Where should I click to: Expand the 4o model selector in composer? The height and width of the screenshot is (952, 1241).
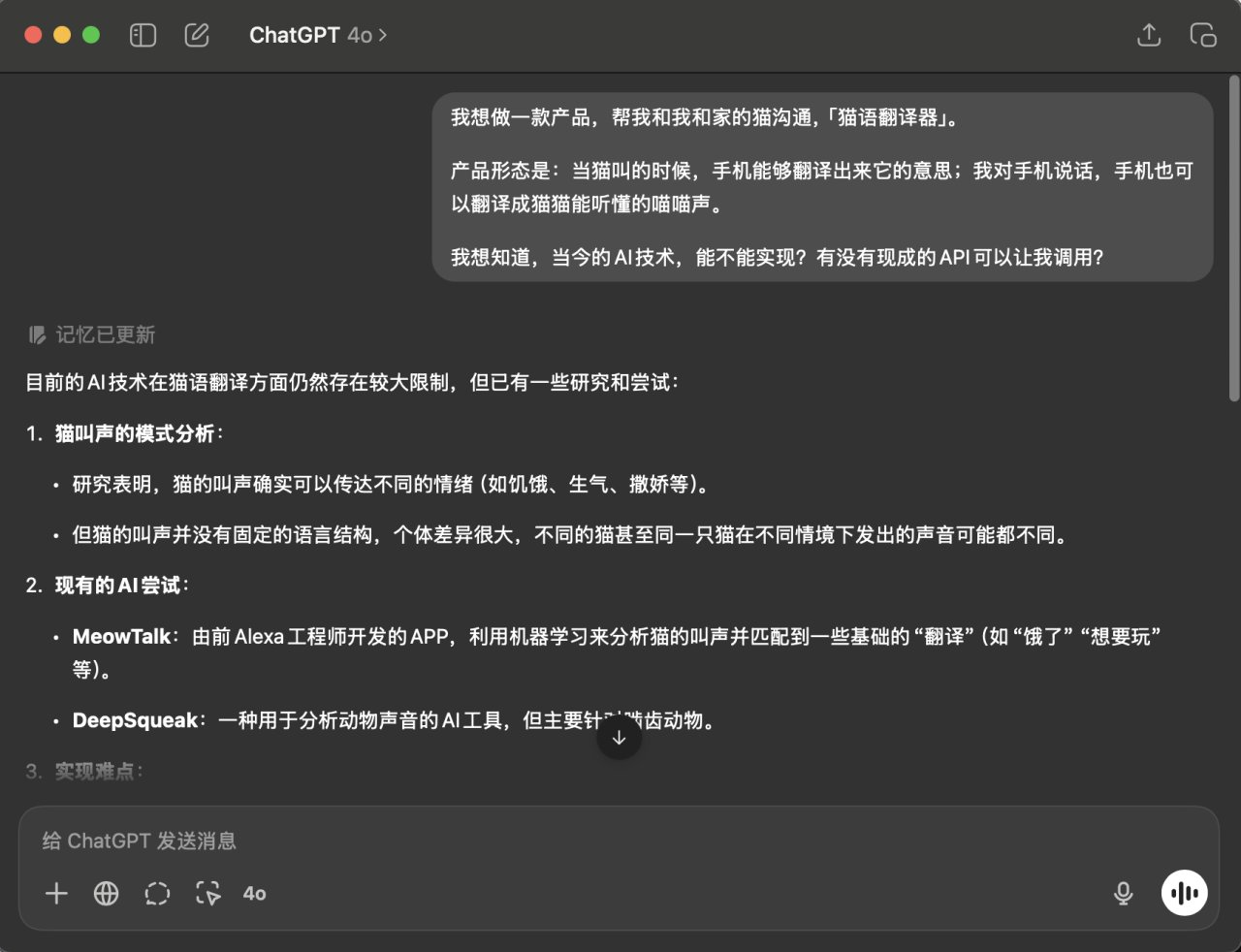pos(255,893)
